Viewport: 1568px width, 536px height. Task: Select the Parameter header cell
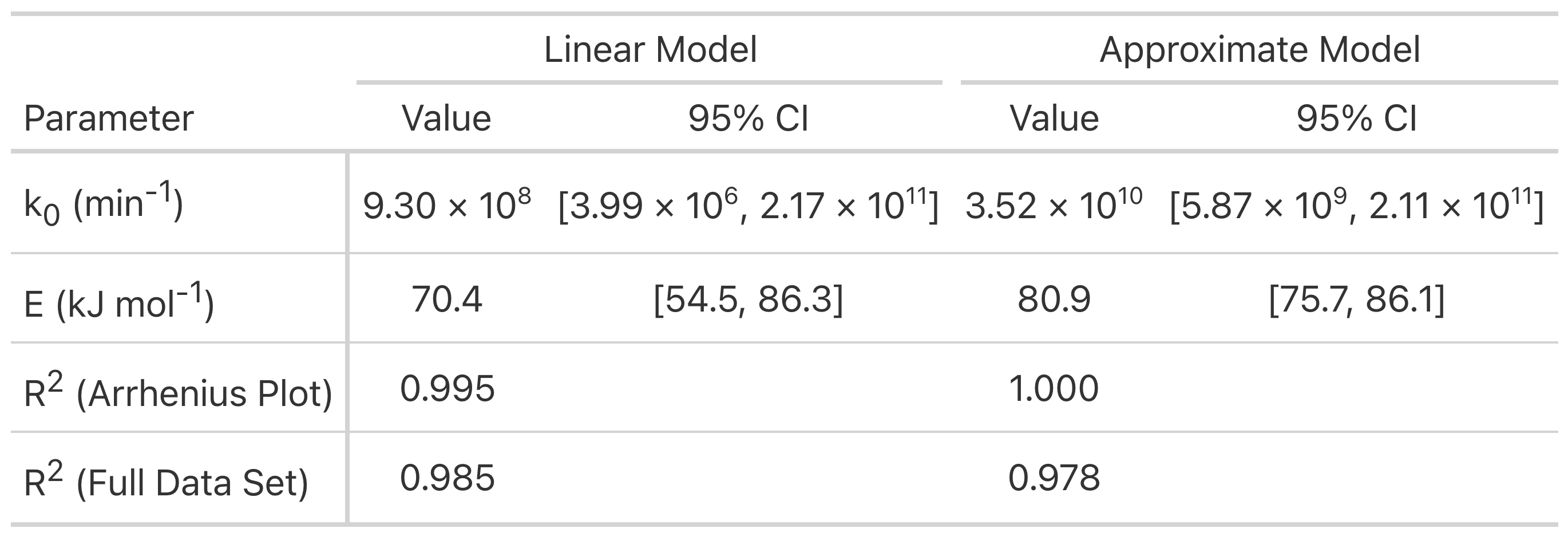[108, 118]
